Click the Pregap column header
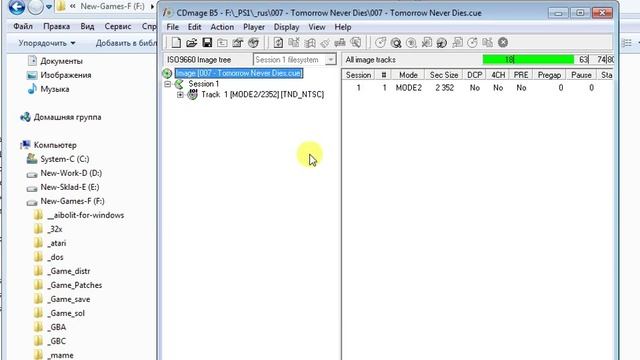640x360 pixels. coord(549,75)
